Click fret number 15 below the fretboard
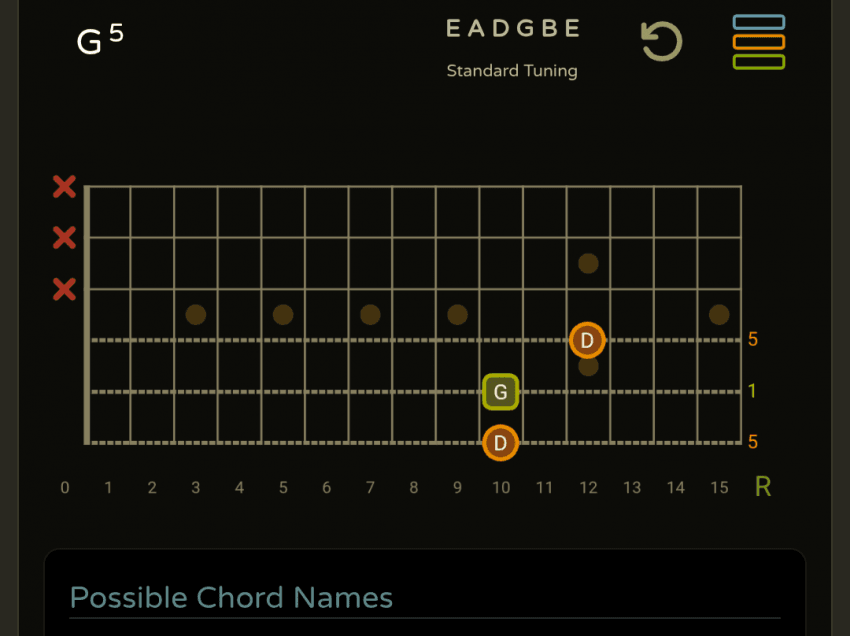This screenshot has height=636, width=850. (719, 488)
